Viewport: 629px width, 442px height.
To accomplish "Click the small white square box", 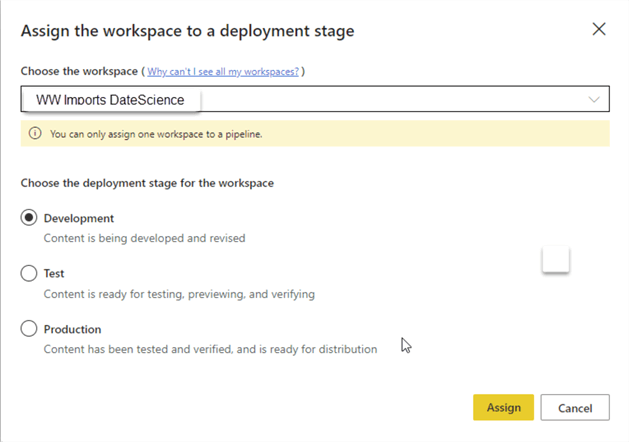I will [556, 260].
